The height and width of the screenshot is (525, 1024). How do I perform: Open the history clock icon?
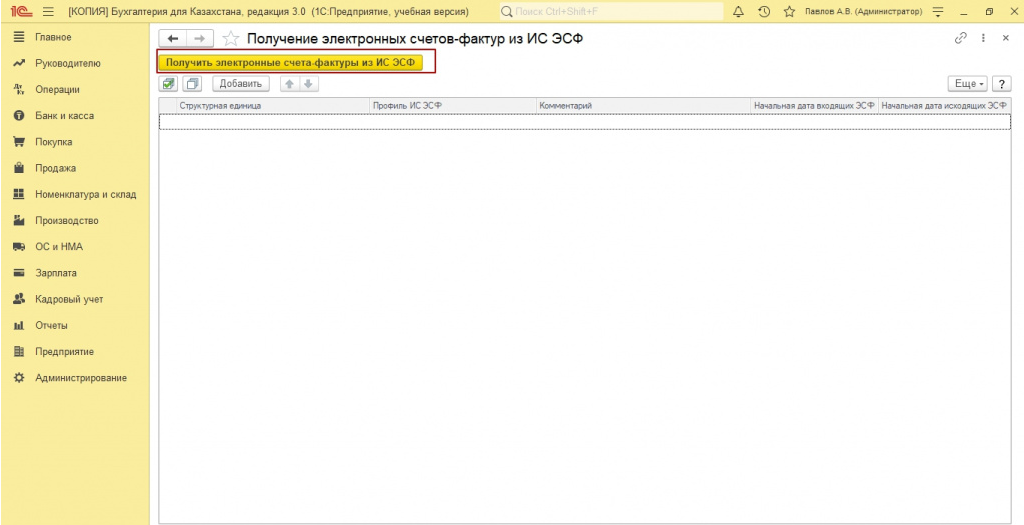tap(764, 11)
